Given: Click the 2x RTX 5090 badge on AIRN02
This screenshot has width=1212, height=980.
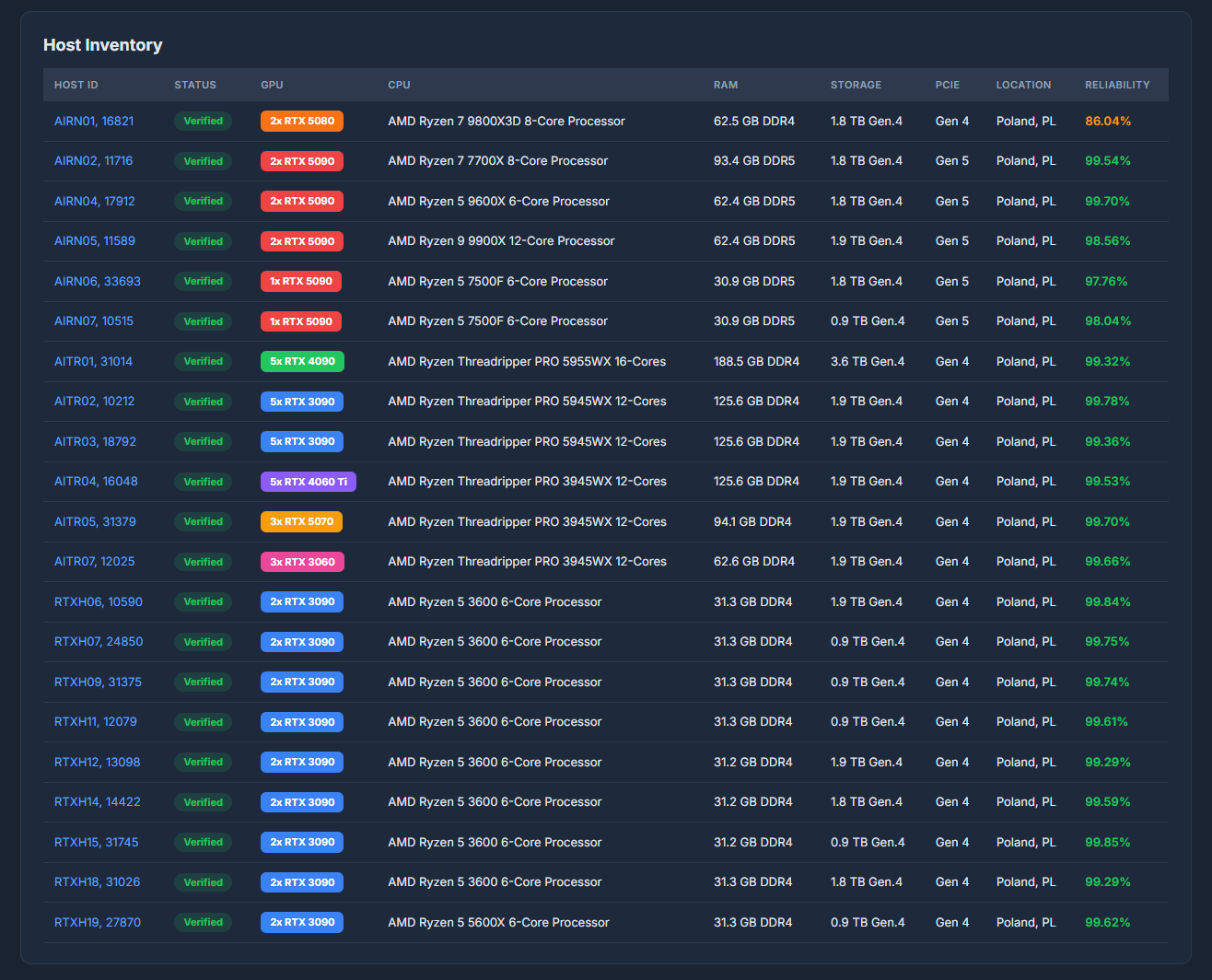Looking at the screenshot, I should pos(302,160).
